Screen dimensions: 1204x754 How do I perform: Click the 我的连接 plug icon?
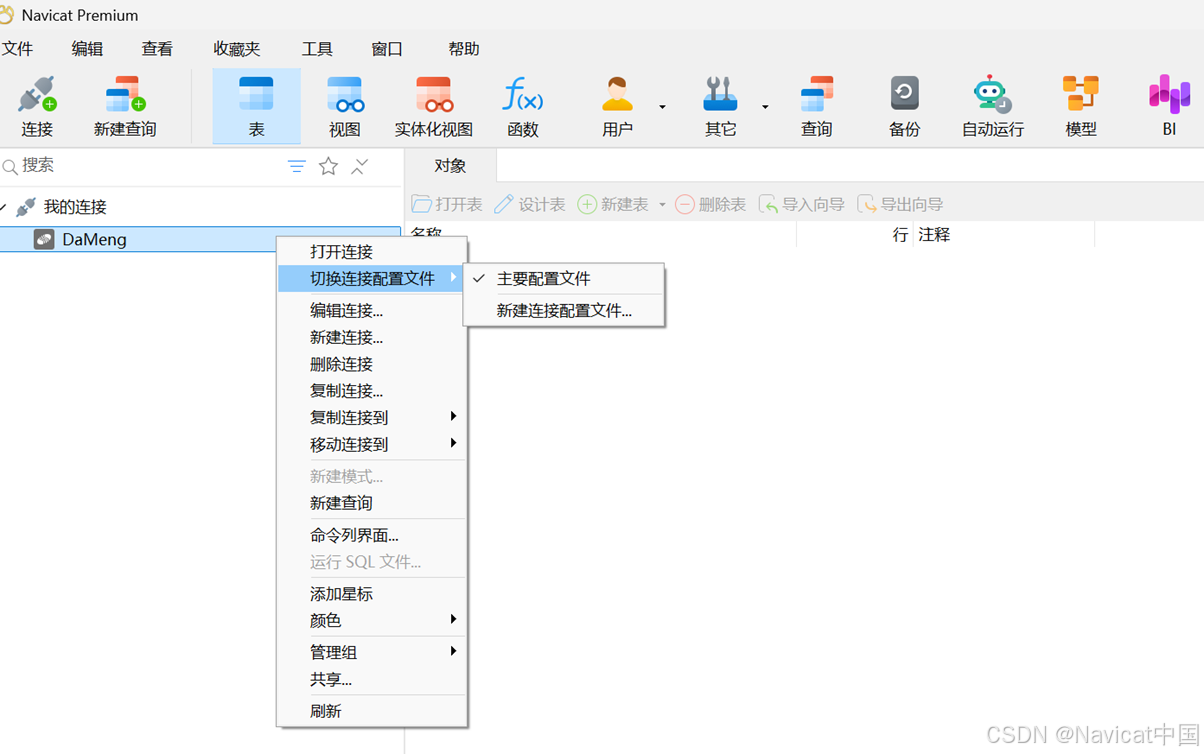click(26, 207)
